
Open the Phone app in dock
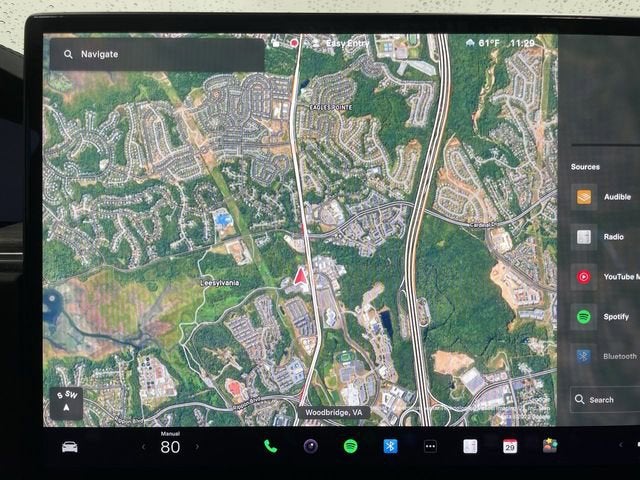click(270, 446)
